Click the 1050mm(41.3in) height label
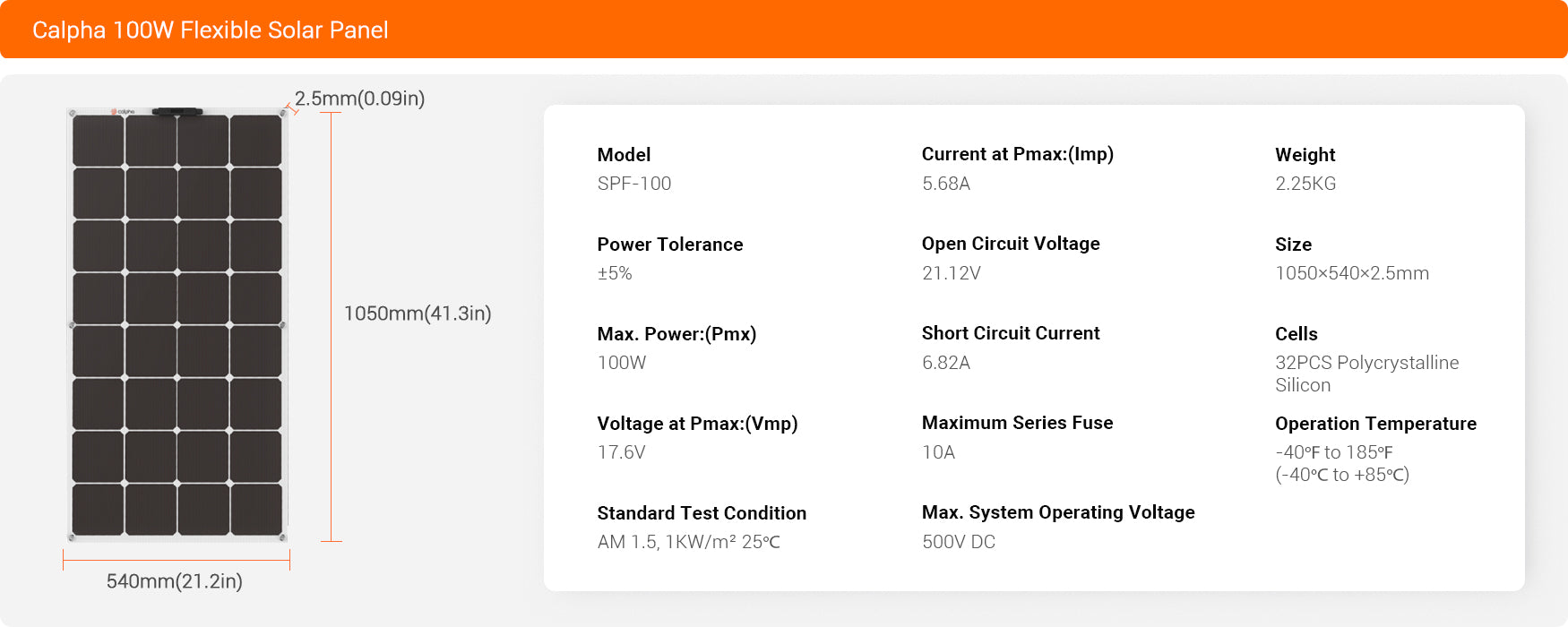Image resolution: width=1568 pixels, height=627 pixels. pyautogui.click(x=418, y=313)
